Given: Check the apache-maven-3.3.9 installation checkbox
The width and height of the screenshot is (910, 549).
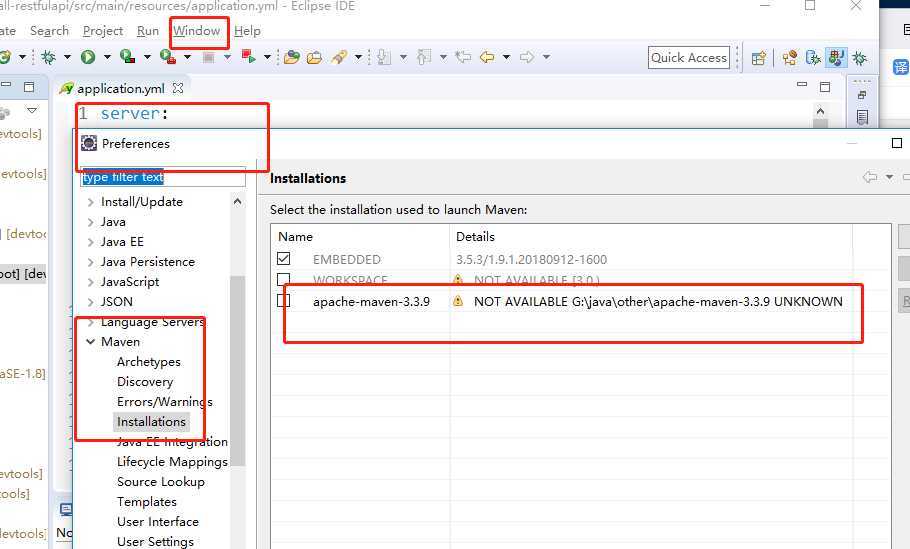Looking at the screenshot, I should tap(283, 301).
